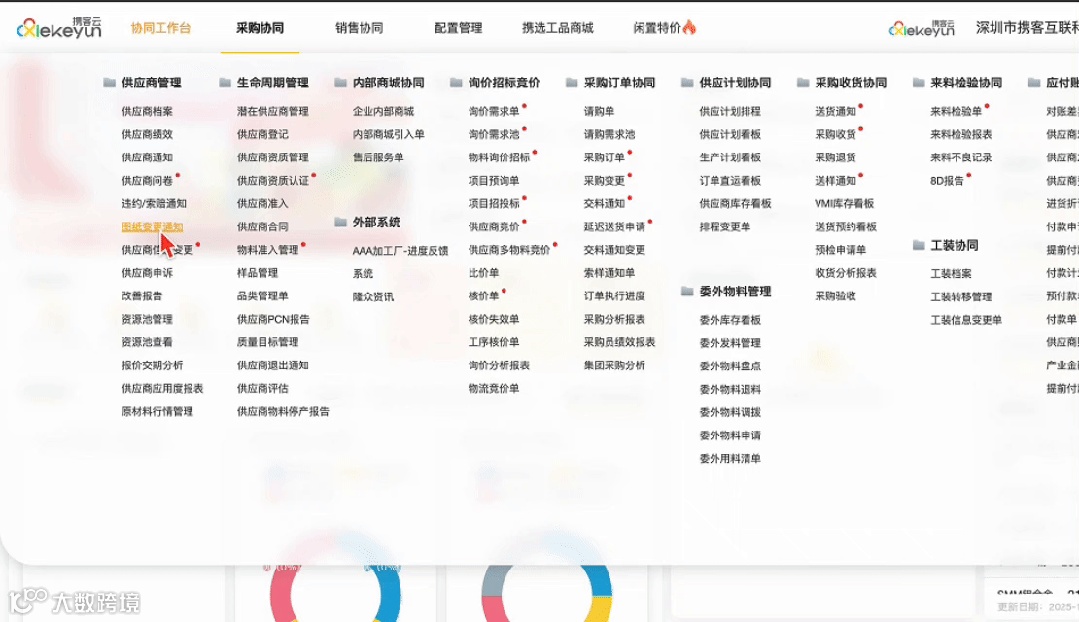Screen dimensions: 1079x622
Task: Click the folder icon beside 生命周期管理
Action: pos(224,82)
